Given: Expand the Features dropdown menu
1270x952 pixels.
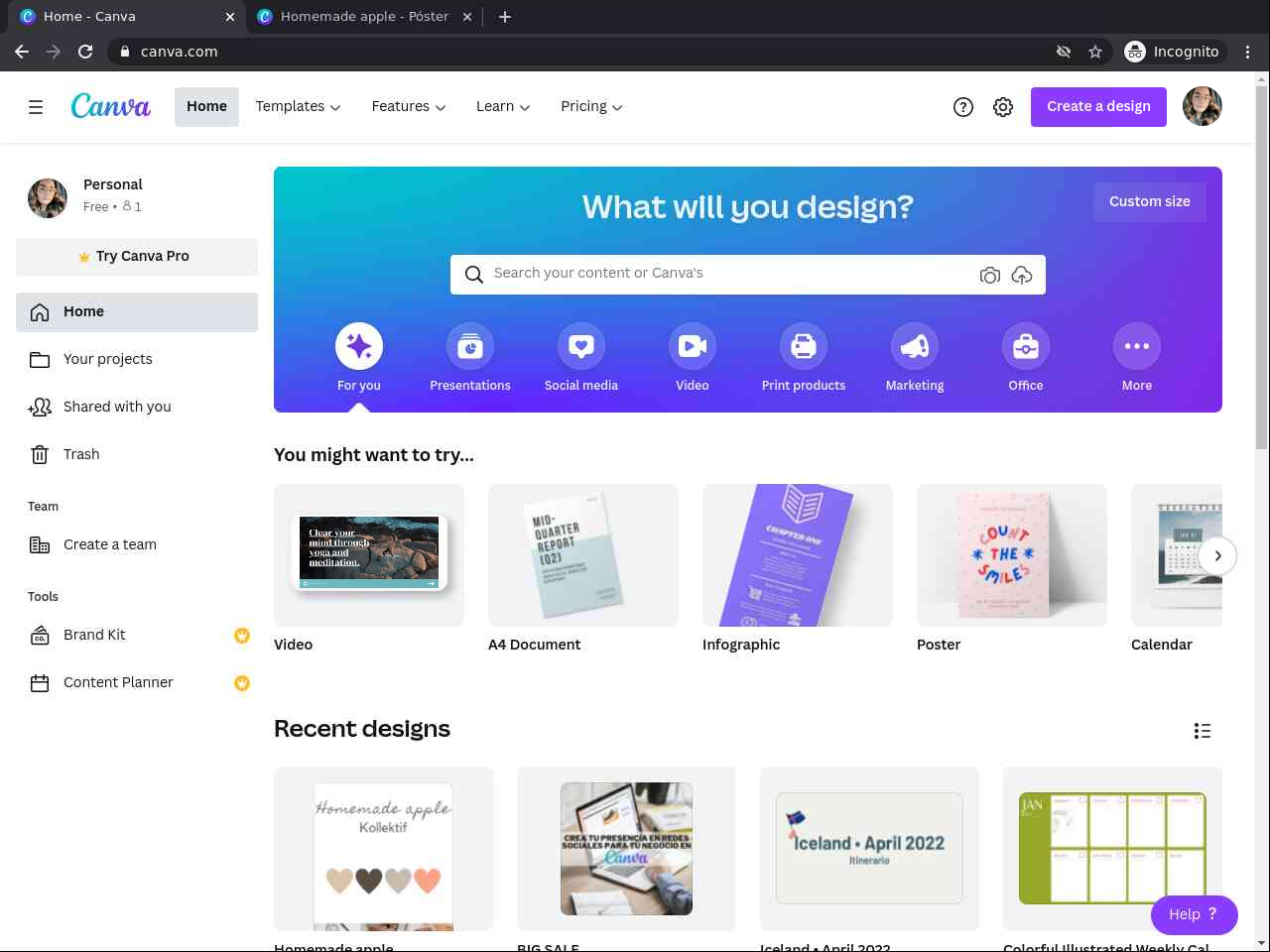Looking at the screenshot, I should (x=409, y=107).
